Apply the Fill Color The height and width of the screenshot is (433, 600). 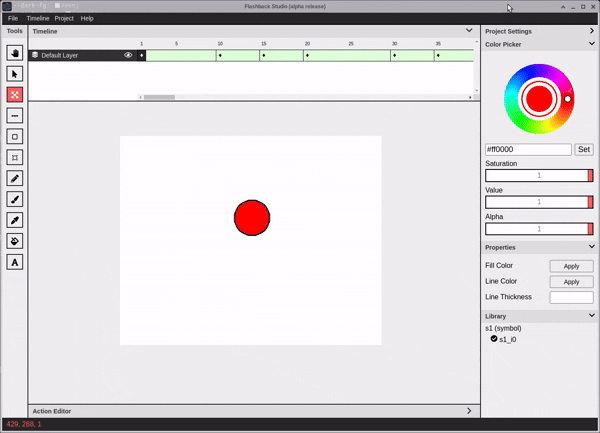pyautogui.click(x=571, y=266)
